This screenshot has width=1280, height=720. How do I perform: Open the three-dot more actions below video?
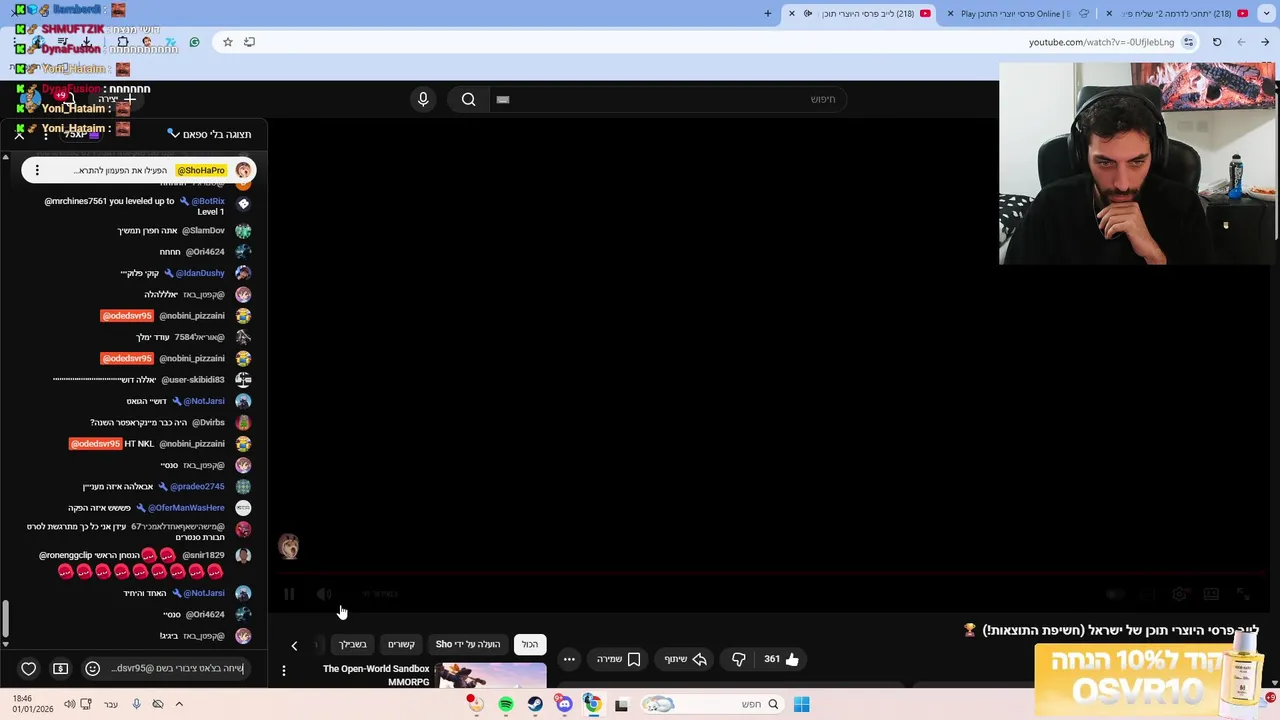(x=569, y=659)
